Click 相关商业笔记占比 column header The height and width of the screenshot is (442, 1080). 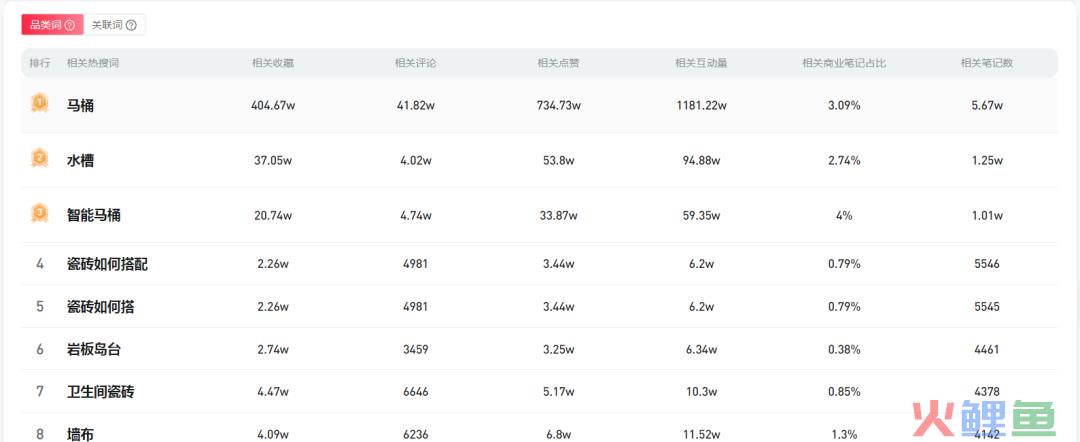point(844,63)
